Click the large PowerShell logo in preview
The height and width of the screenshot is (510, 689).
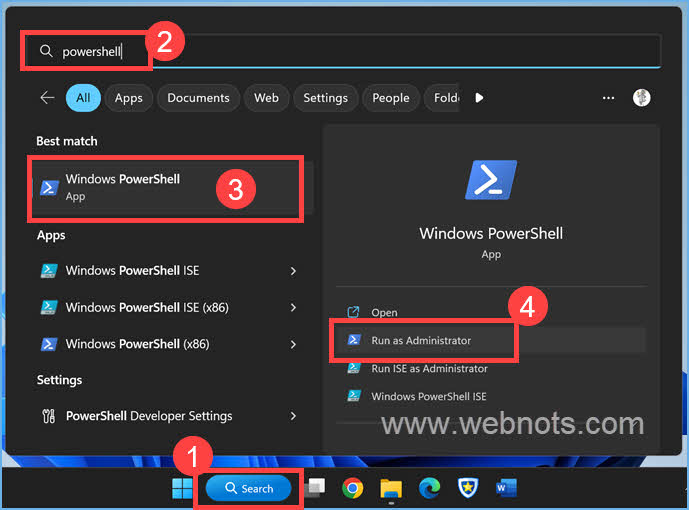[x=491, y=180]
